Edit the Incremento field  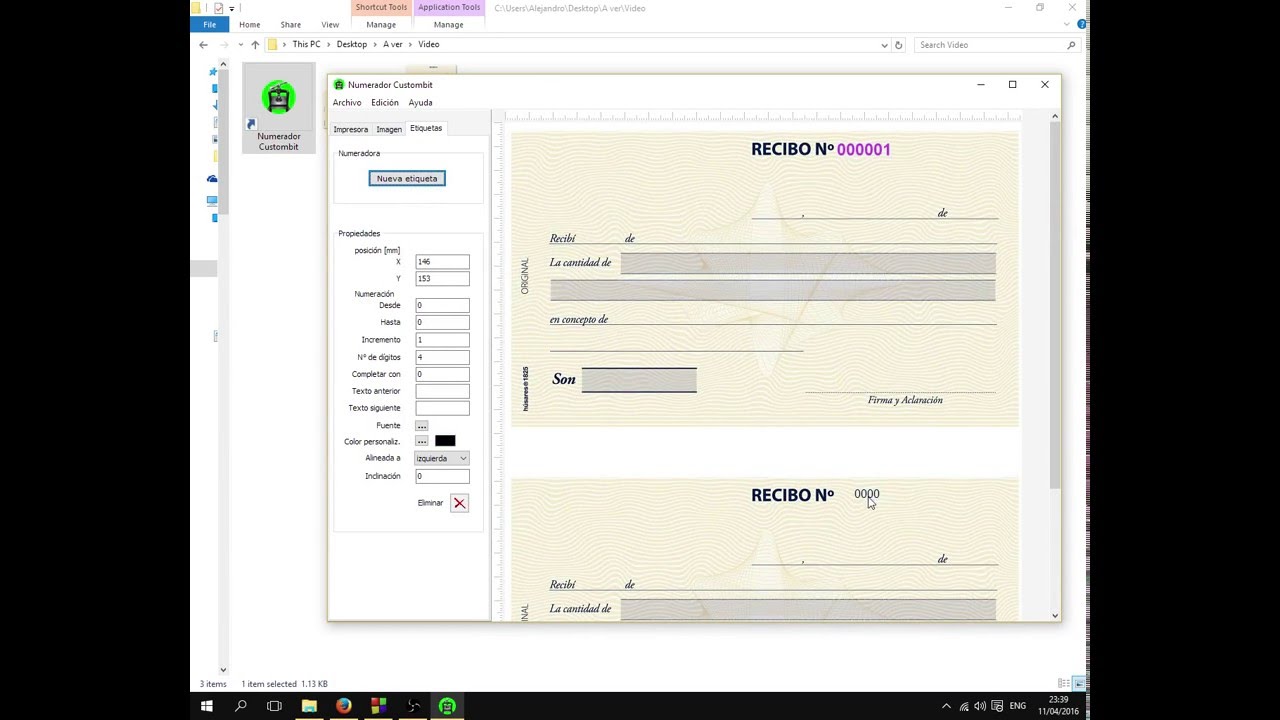point(442,340)
